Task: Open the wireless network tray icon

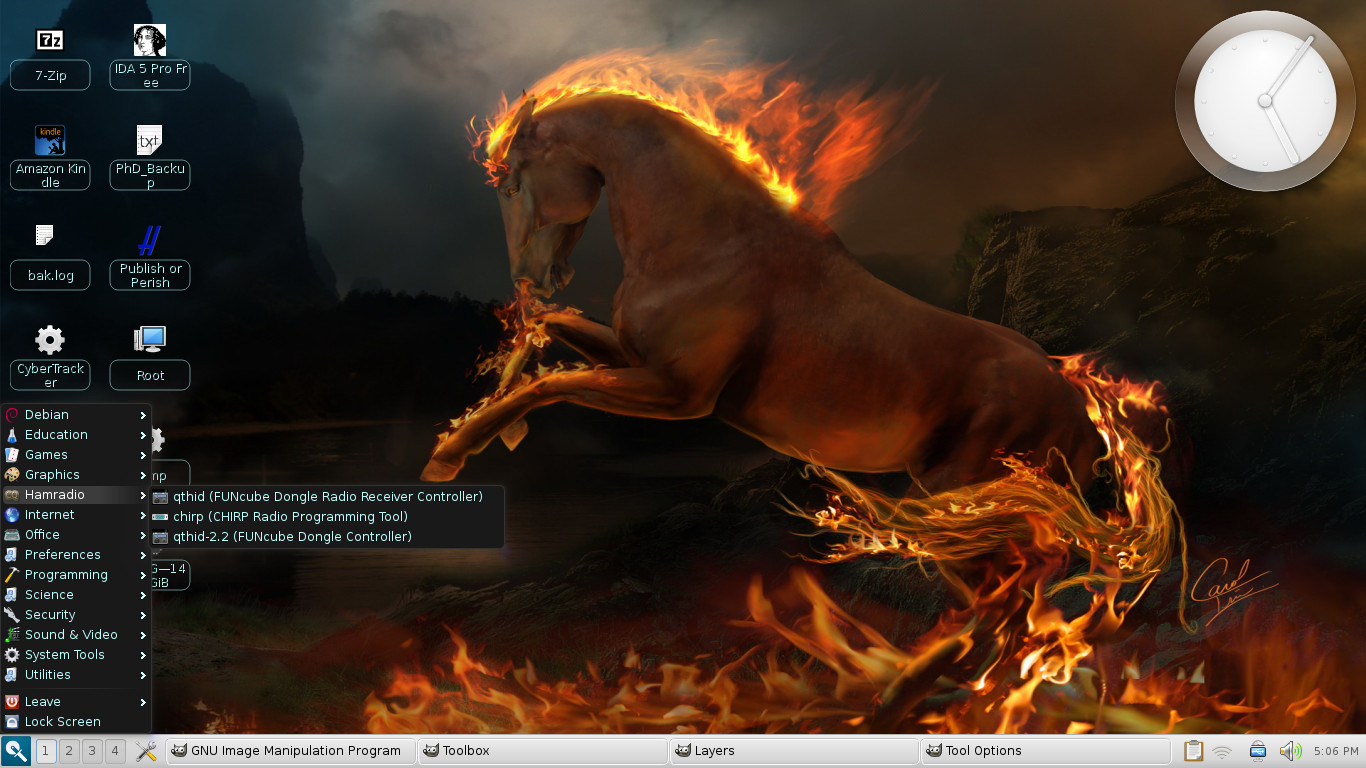Action: pos(1222,750)
